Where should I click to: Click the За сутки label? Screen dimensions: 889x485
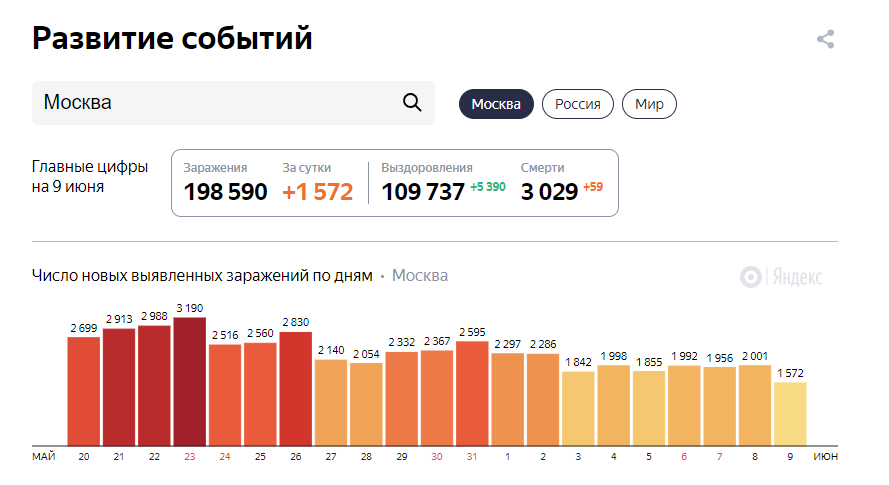(306, 167)
